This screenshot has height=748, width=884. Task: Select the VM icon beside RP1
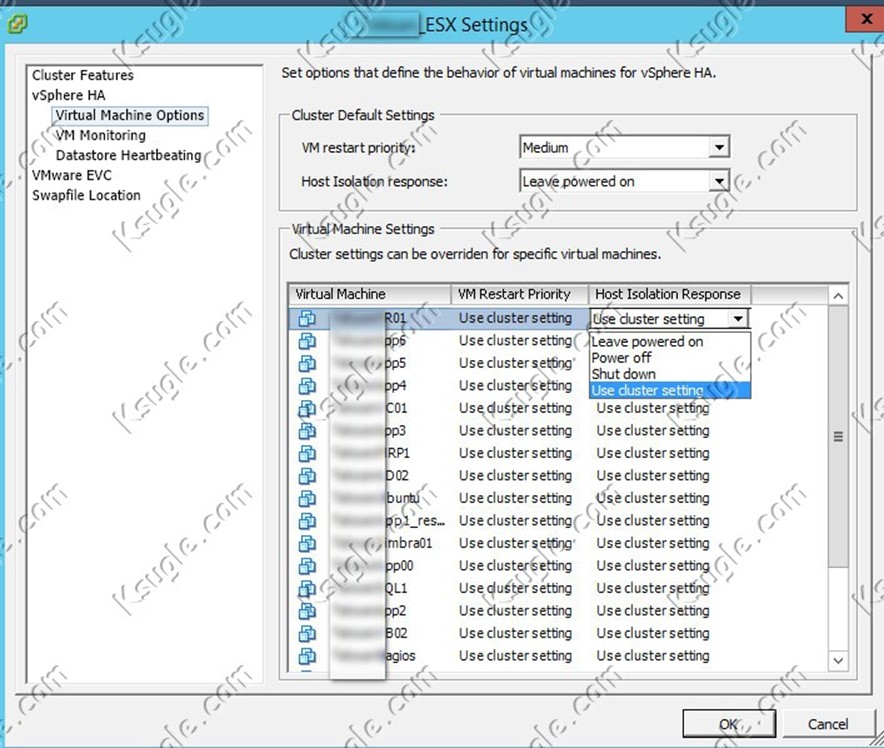[307, 454]
